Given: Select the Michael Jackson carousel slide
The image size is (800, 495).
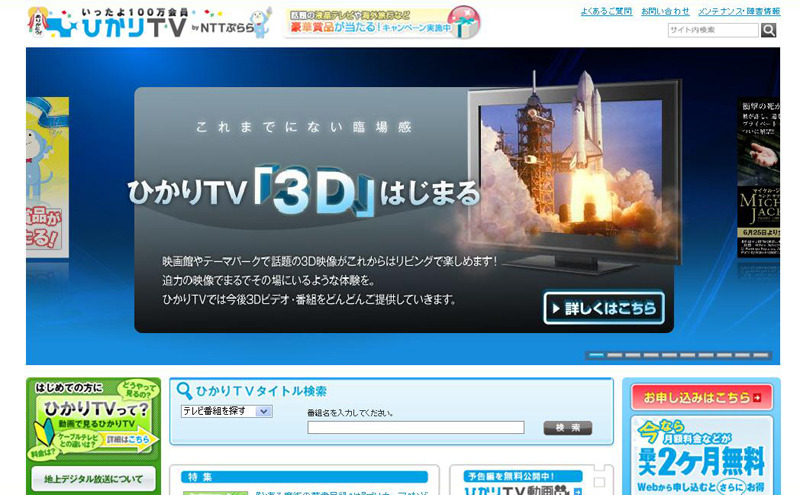Looking at the screenshot, I should pos(758,177).
